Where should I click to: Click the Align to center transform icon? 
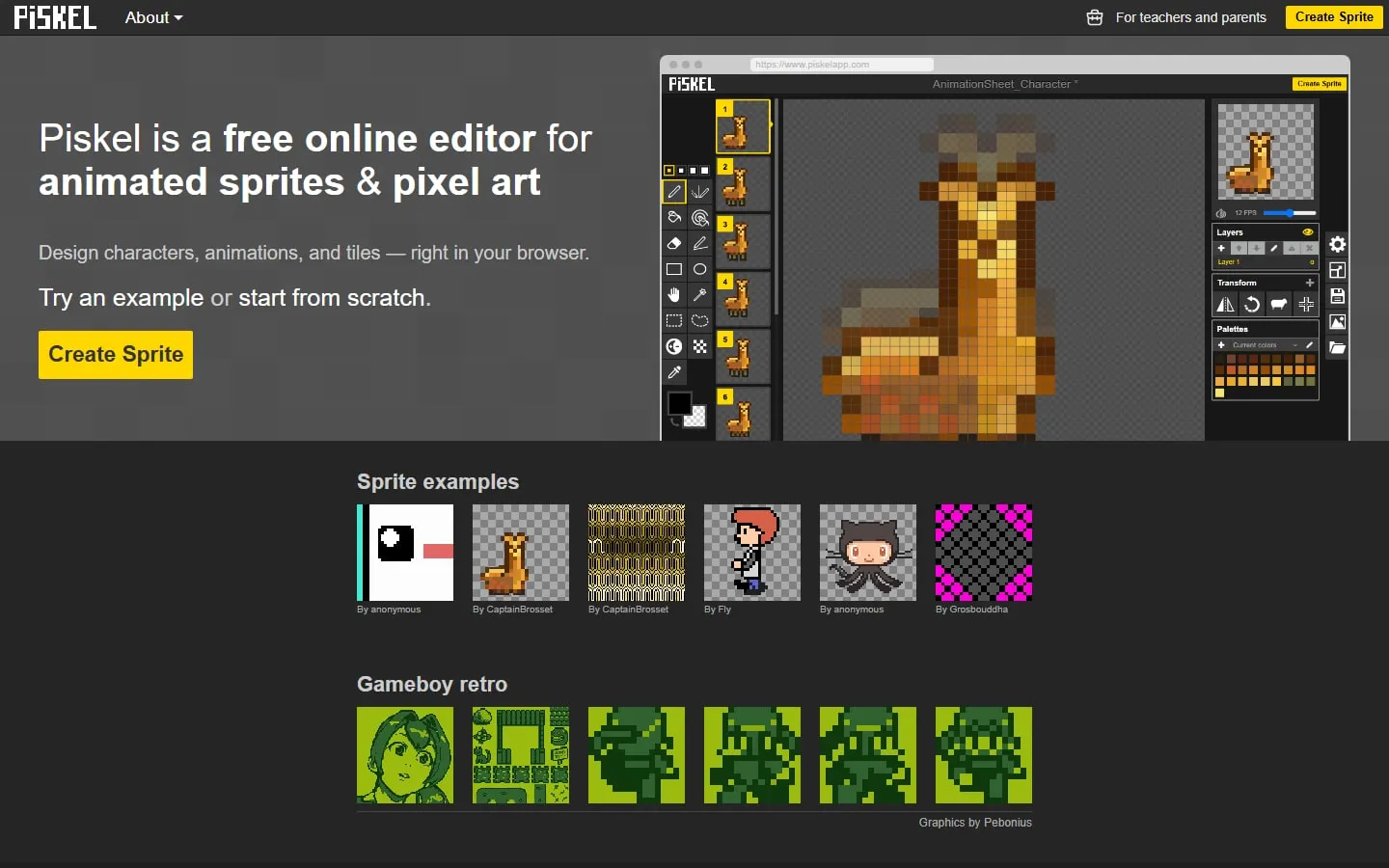click(x=1306, y=305)
